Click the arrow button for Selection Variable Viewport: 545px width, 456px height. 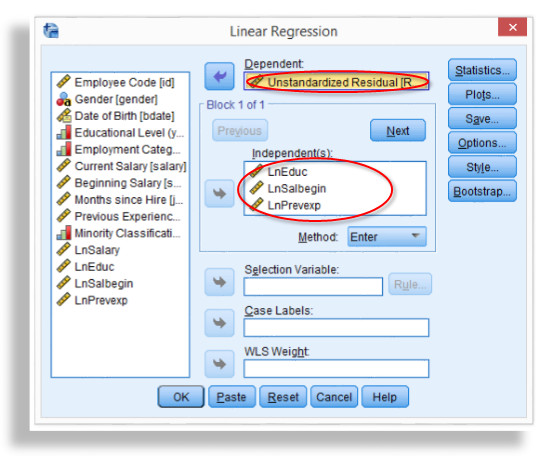219,282
